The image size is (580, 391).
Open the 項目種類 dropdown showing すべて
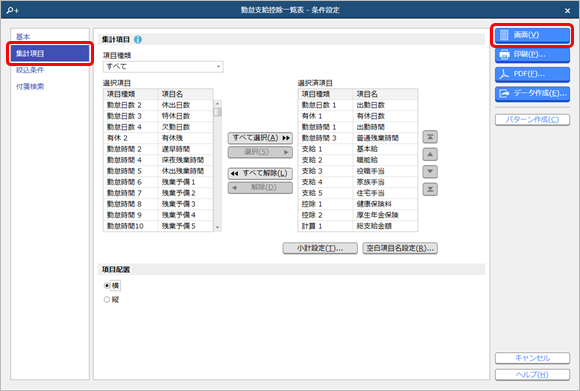pyautogui.click(x=163, y=67)
